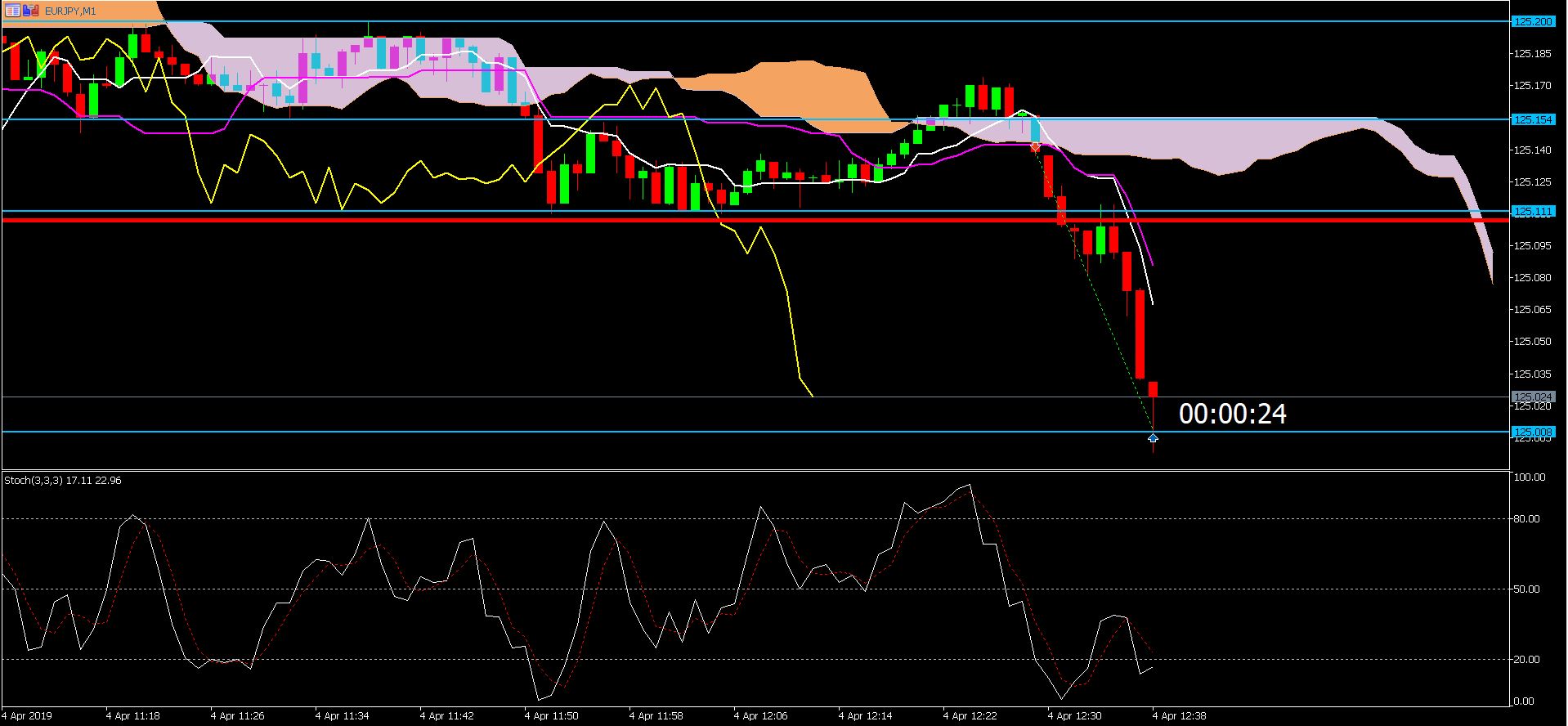The height and width of the screenshot is (726, 1568).
Task: Click the 4 Apr 12:06 time label
Action: pos(761,715)
